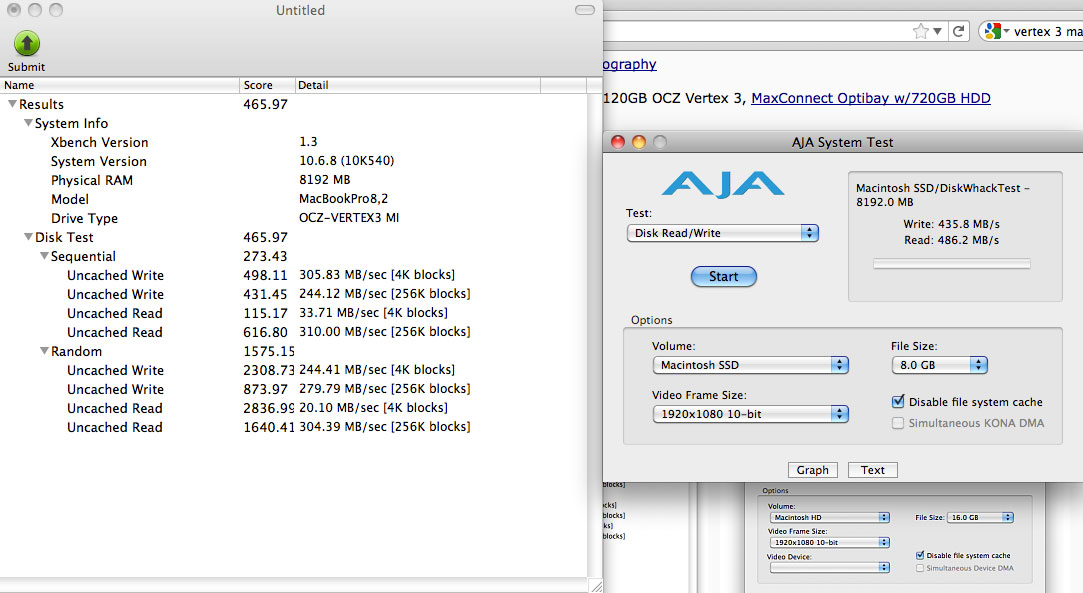1083x593 pixels.
Task: Open background Video Device dropdown
Action: coord(830,567)
